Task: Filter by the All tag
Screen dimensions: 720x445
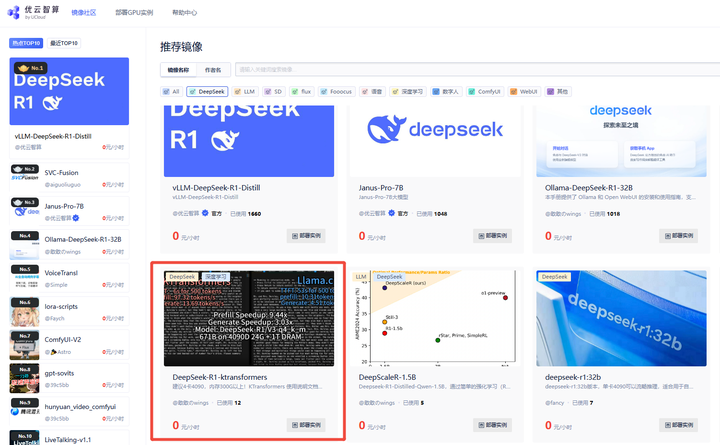Action: tap(171, 91)
